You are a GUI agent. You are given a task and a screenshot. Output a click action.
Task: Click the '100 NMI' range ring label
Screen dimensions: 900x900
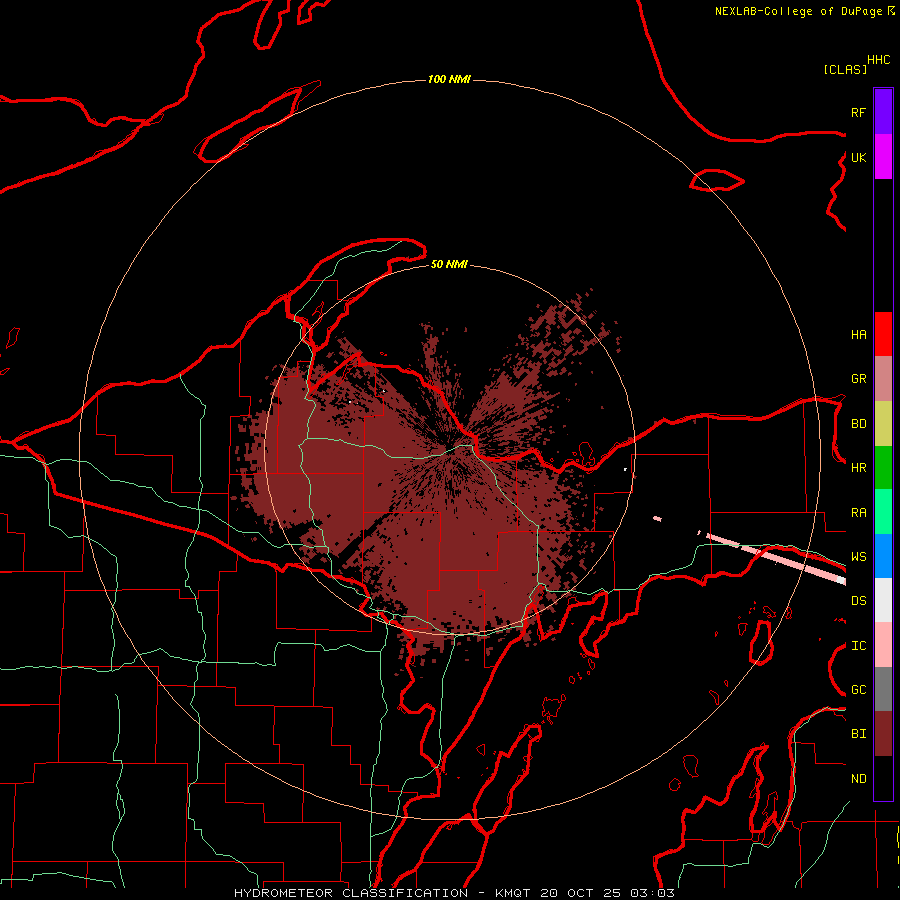click(449, 79)
